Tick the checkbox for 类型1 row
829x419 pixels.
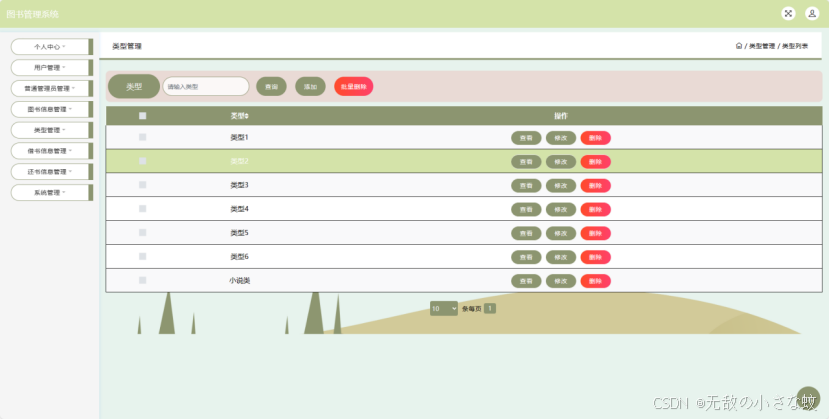[142, 137]
